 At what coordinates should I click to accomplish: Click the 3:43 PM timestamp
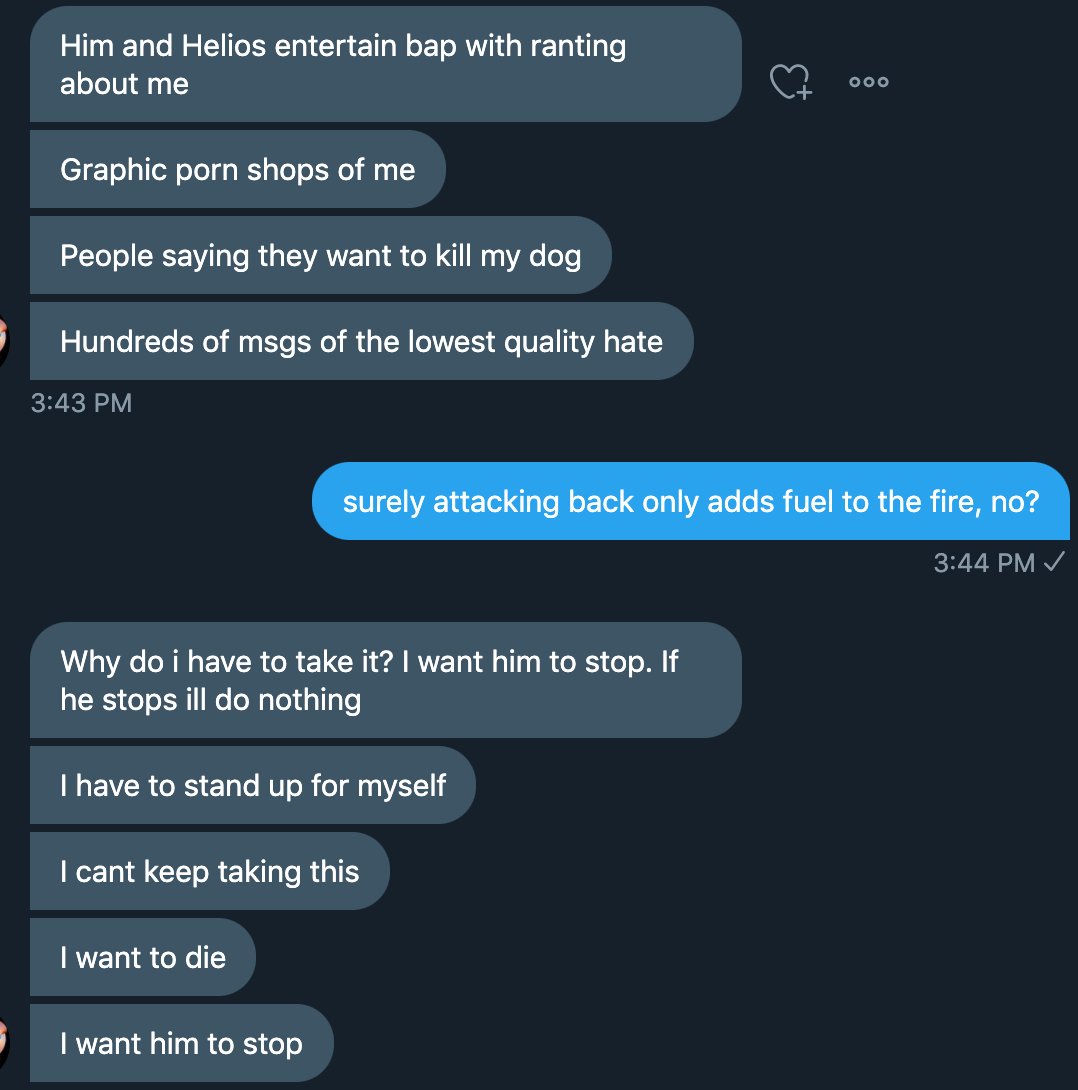click(81, 403)
